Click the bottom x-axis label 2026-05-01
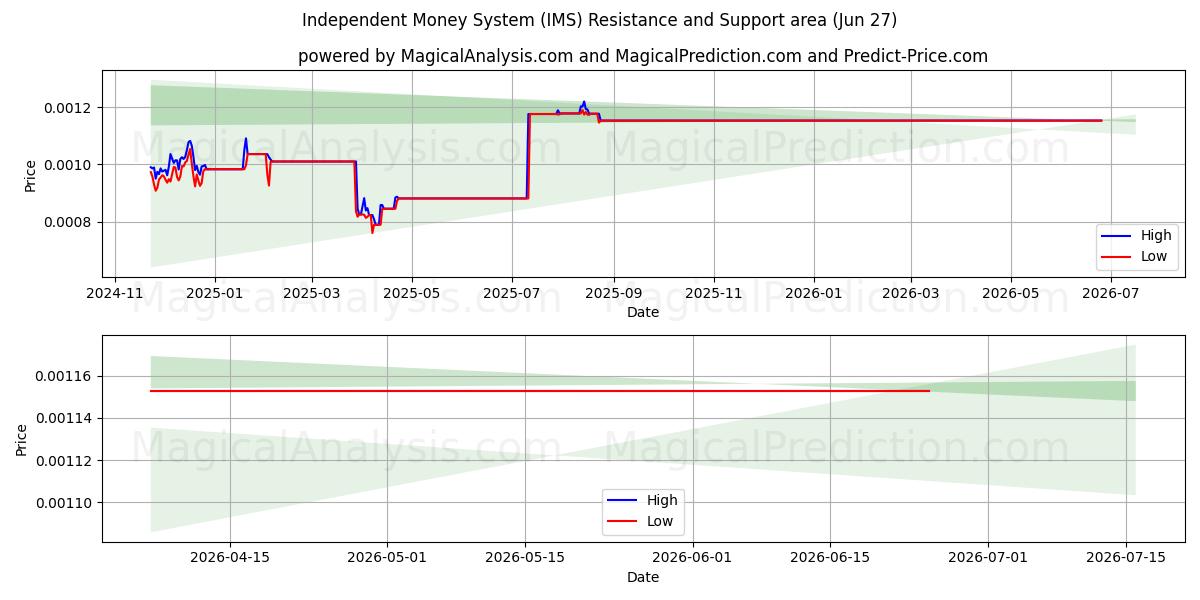Image resolution: width=1200 pixels, height=600 pixels. click(388, 559)
